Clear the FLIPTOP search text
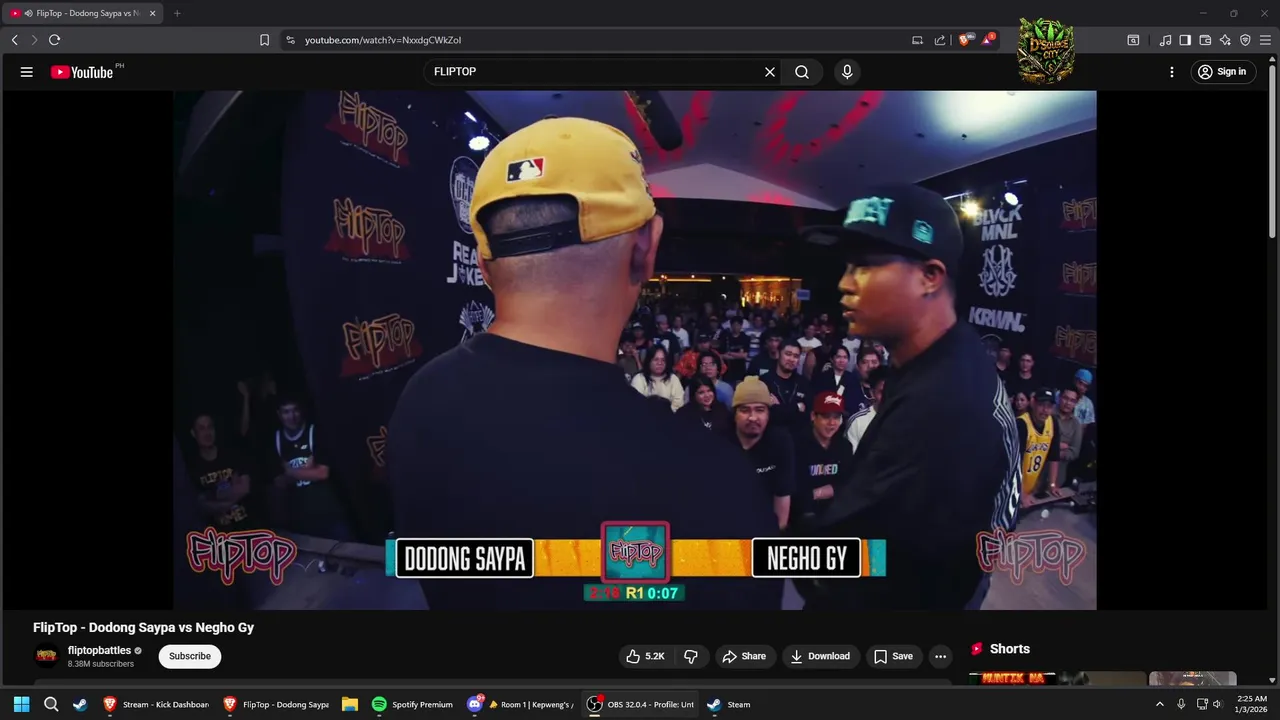 [x=770, y=72]
